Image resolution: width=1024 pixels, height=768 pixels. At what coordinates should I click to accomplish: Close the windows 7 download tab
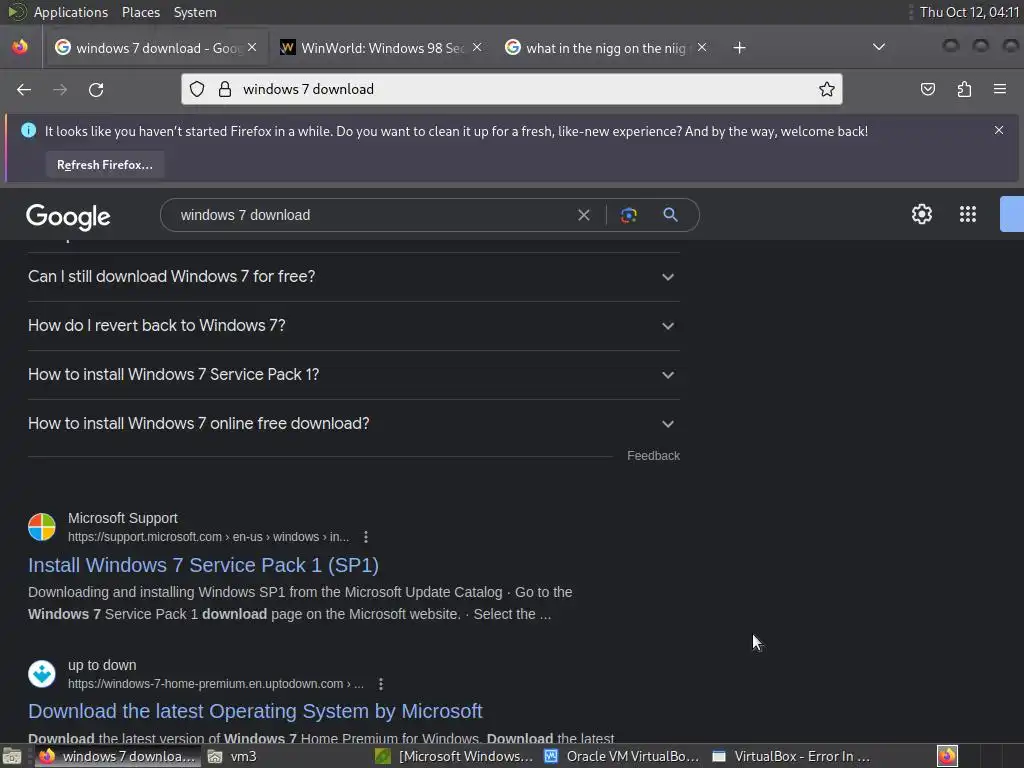252,48
